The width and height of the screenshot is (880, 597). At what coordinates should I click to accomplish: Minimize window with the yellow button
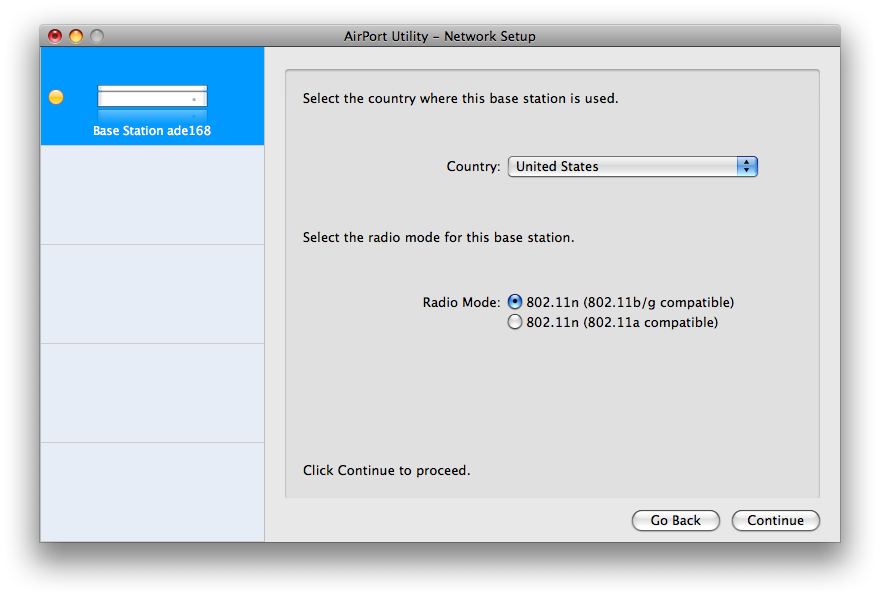pos(76,36)
